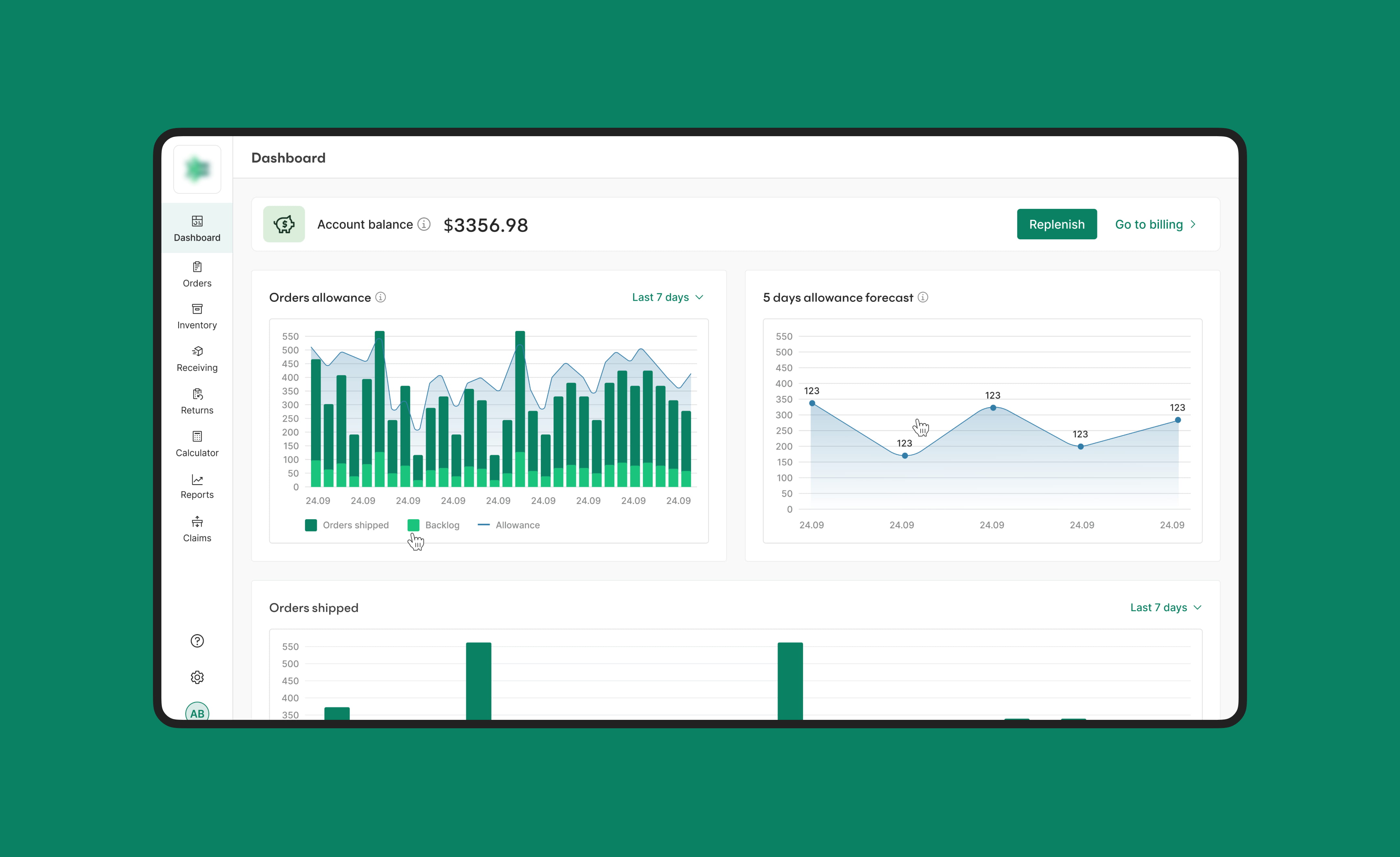
Task: Open the Calculator section
Action: pyautogui.click(x=197, y=444)
